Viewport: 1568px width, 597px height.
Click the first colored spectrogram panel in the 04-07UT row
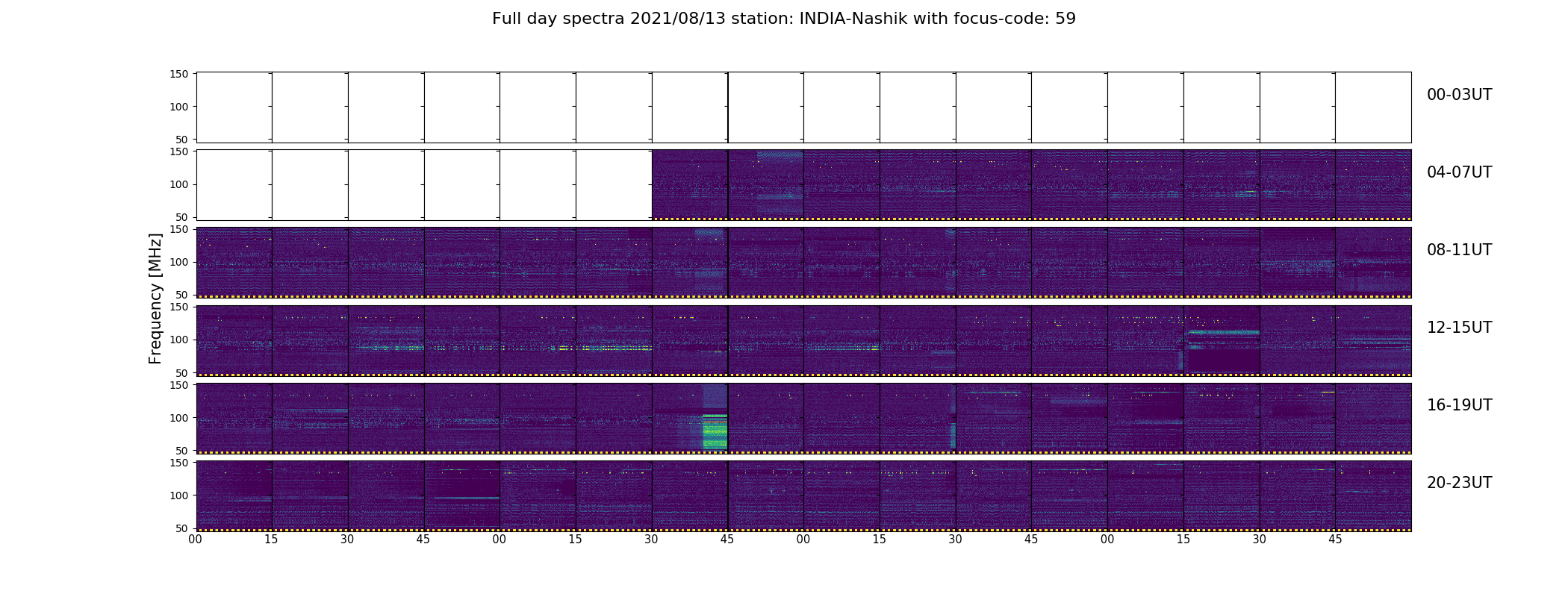(690, 185)
